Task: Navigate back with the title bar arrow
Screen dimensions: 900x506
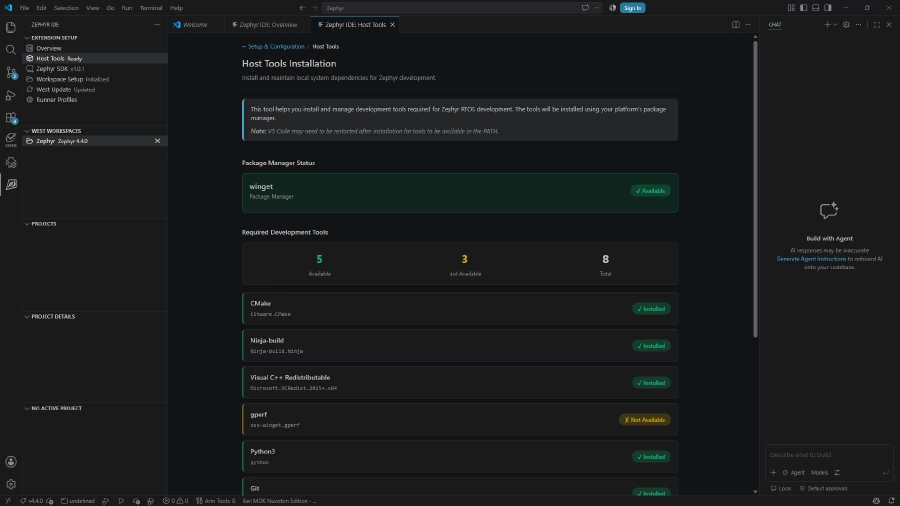Action: [x=302, y=8]
